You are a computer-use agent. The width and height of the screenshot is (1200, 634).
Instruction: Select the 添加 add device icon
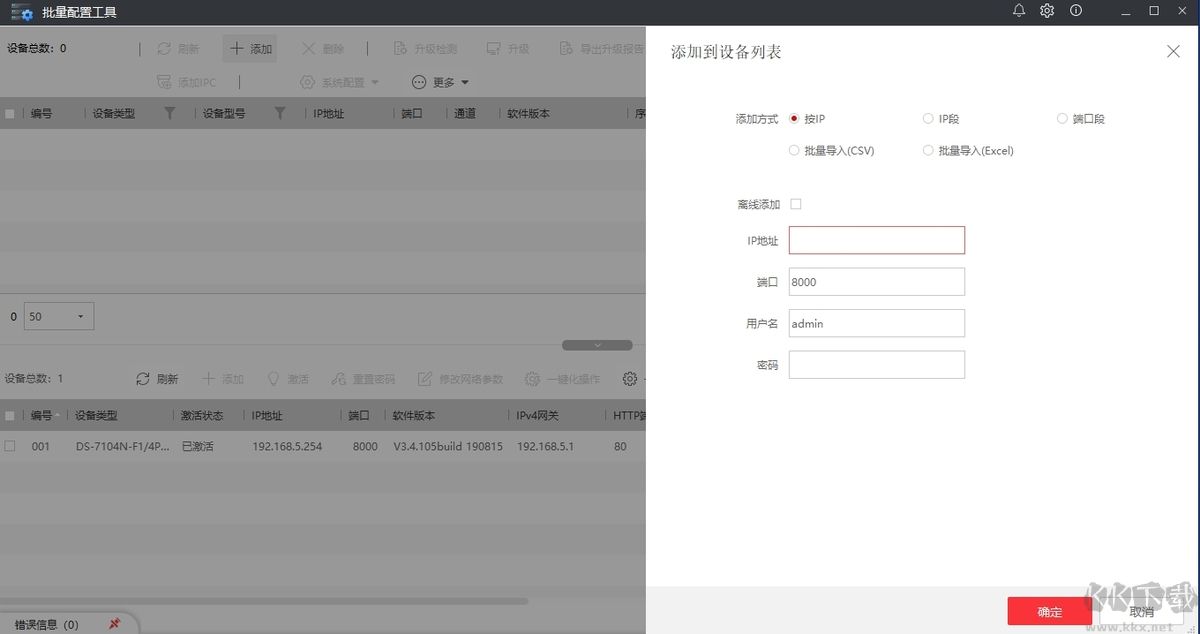(247, 47)
